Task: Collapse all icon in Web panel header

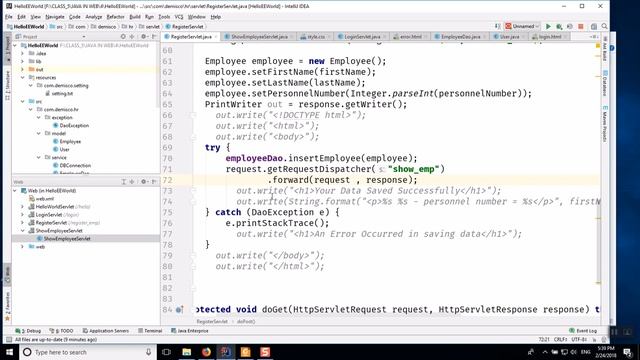Action: [x=132, y=182]
